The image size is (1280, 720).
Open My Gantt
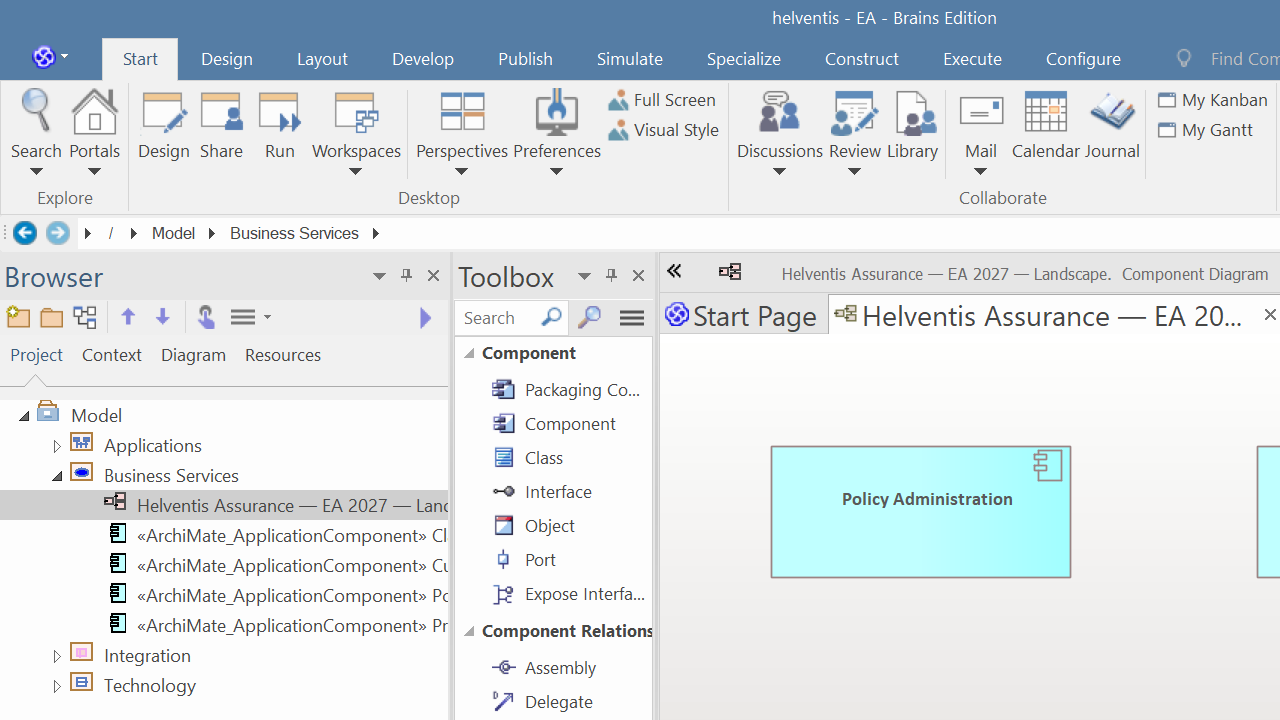point(1206,130)
